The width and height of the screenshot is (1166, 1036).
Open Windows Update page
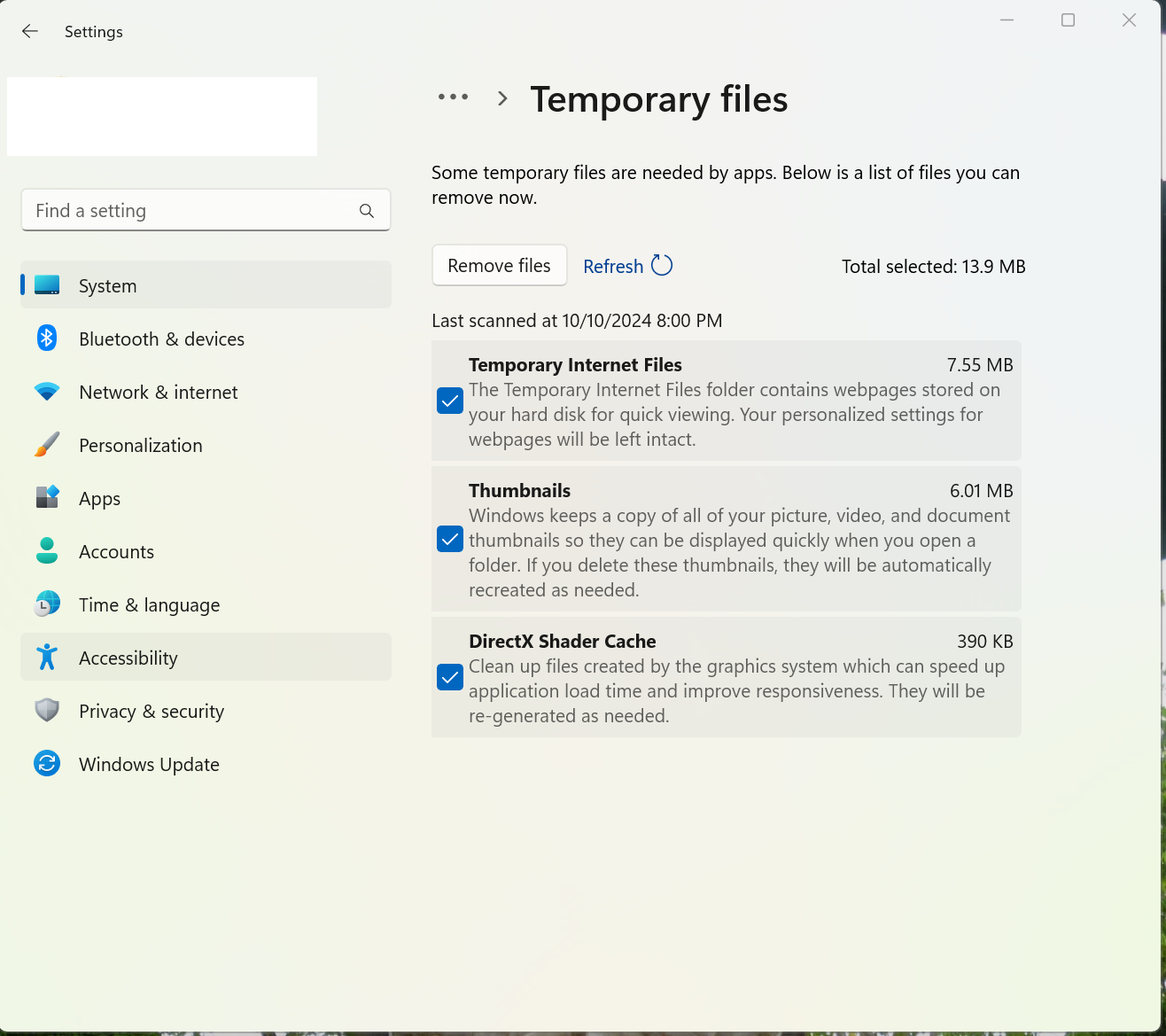[206, 763]
